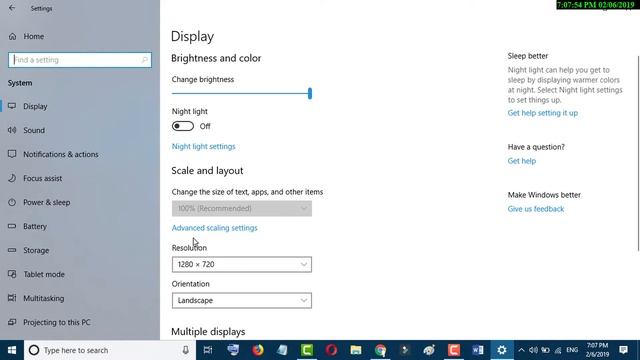The image size is (640, 360).
Task: Open the computer monitor app on taskbar
Action: (x=233, y=350)
